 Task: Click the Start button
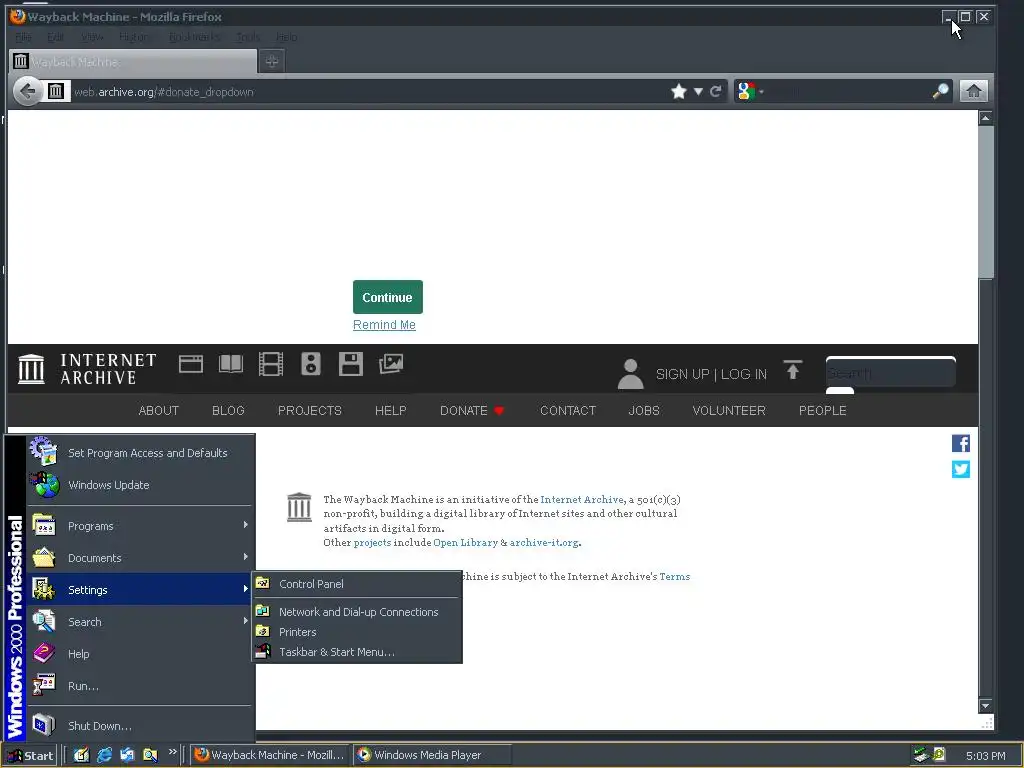(30, 756)
